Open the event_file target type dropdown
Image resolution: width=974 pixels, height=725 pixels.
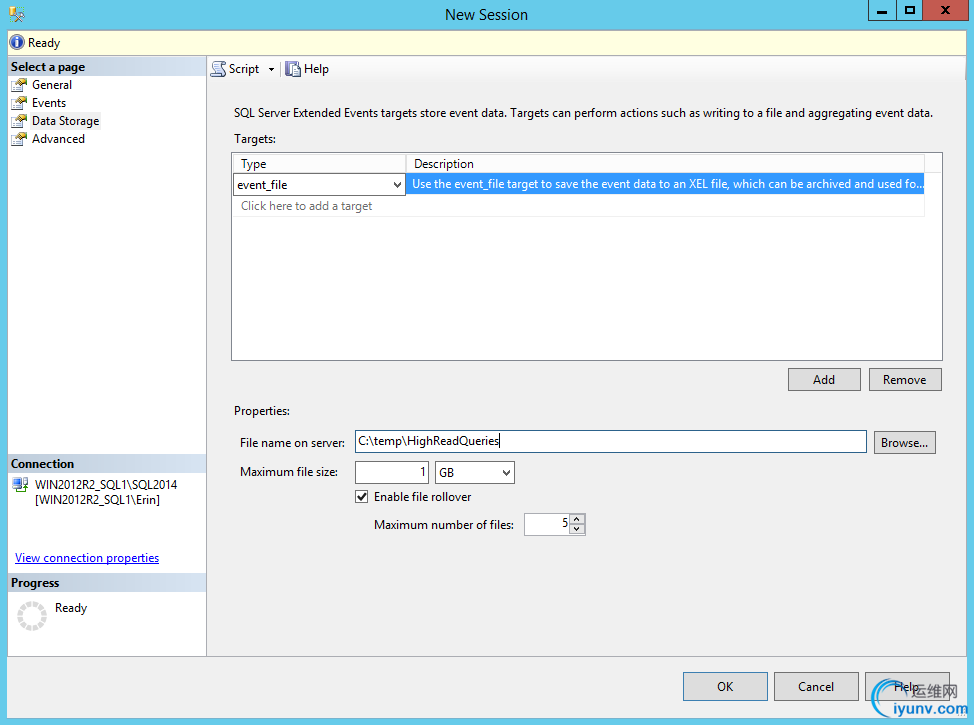397,185
